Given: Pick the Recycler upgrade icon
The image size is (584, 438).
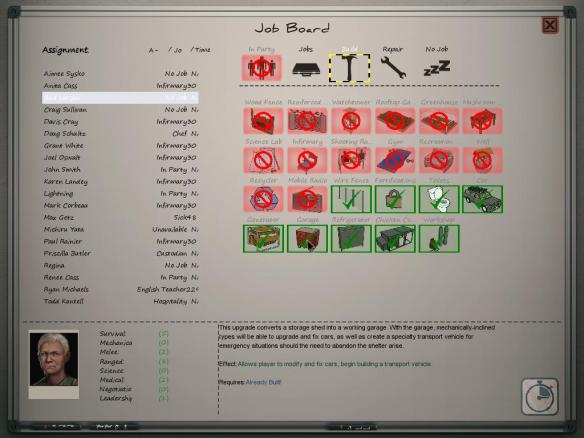Looking at the screenshot, I should point(263,199).
